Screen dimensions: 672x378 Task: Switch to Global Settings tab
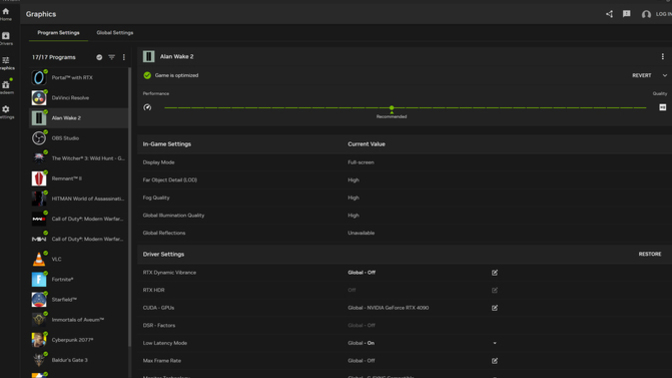(x=115, y=33)
